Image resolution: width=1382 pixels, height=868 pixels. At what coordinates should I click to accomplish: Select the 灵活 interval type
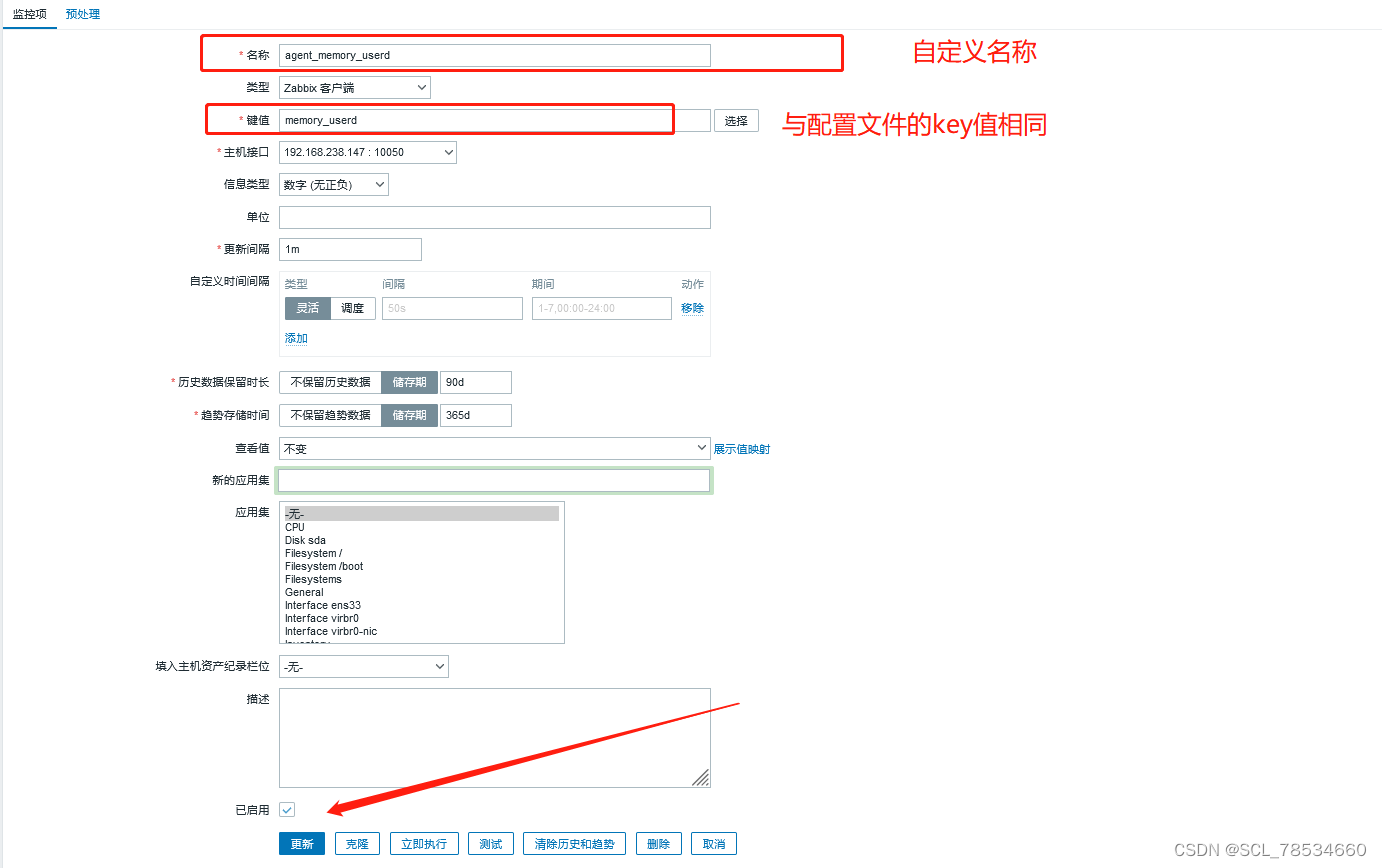(x=308, y=308)
